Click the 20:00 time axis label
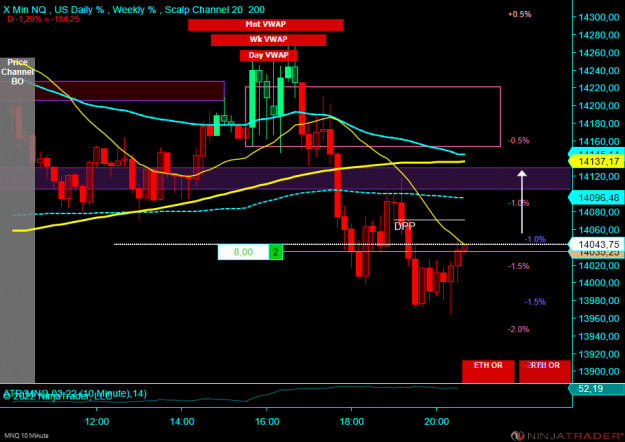This screenshot has height=442, width=625. pos(437,422)
